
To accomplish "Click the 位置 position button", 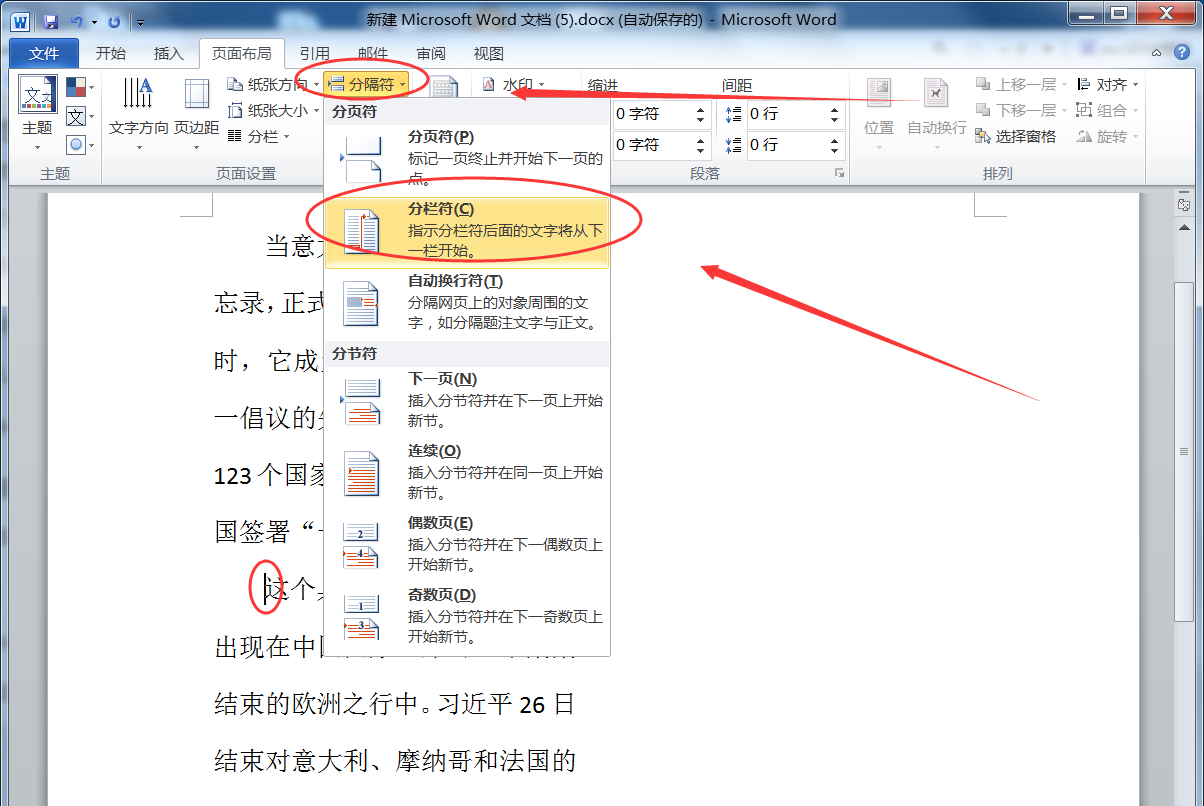I will [x=879, y=114].
